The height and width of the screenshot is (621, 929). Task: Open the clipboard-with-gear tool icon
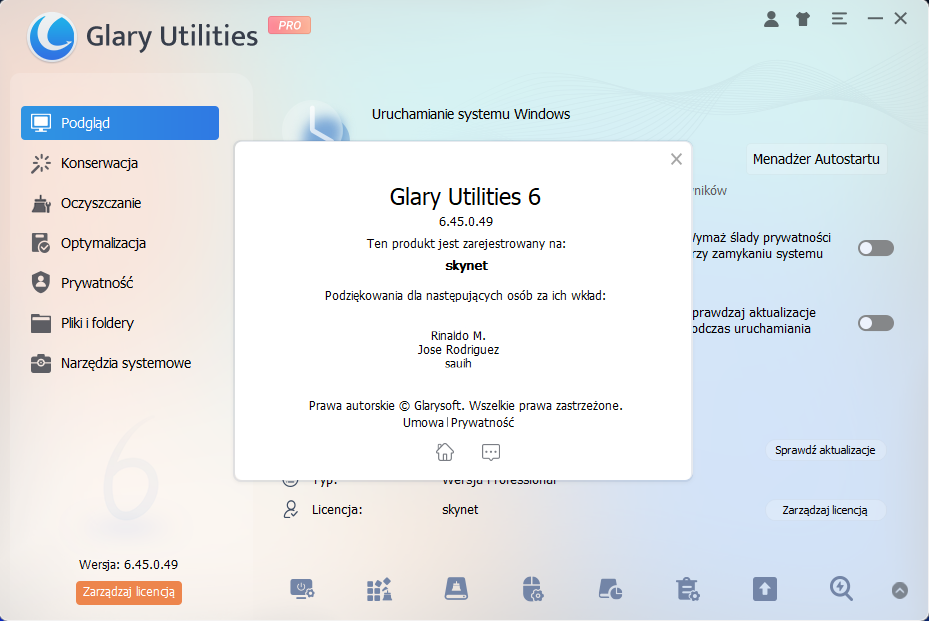click(687, 590)
